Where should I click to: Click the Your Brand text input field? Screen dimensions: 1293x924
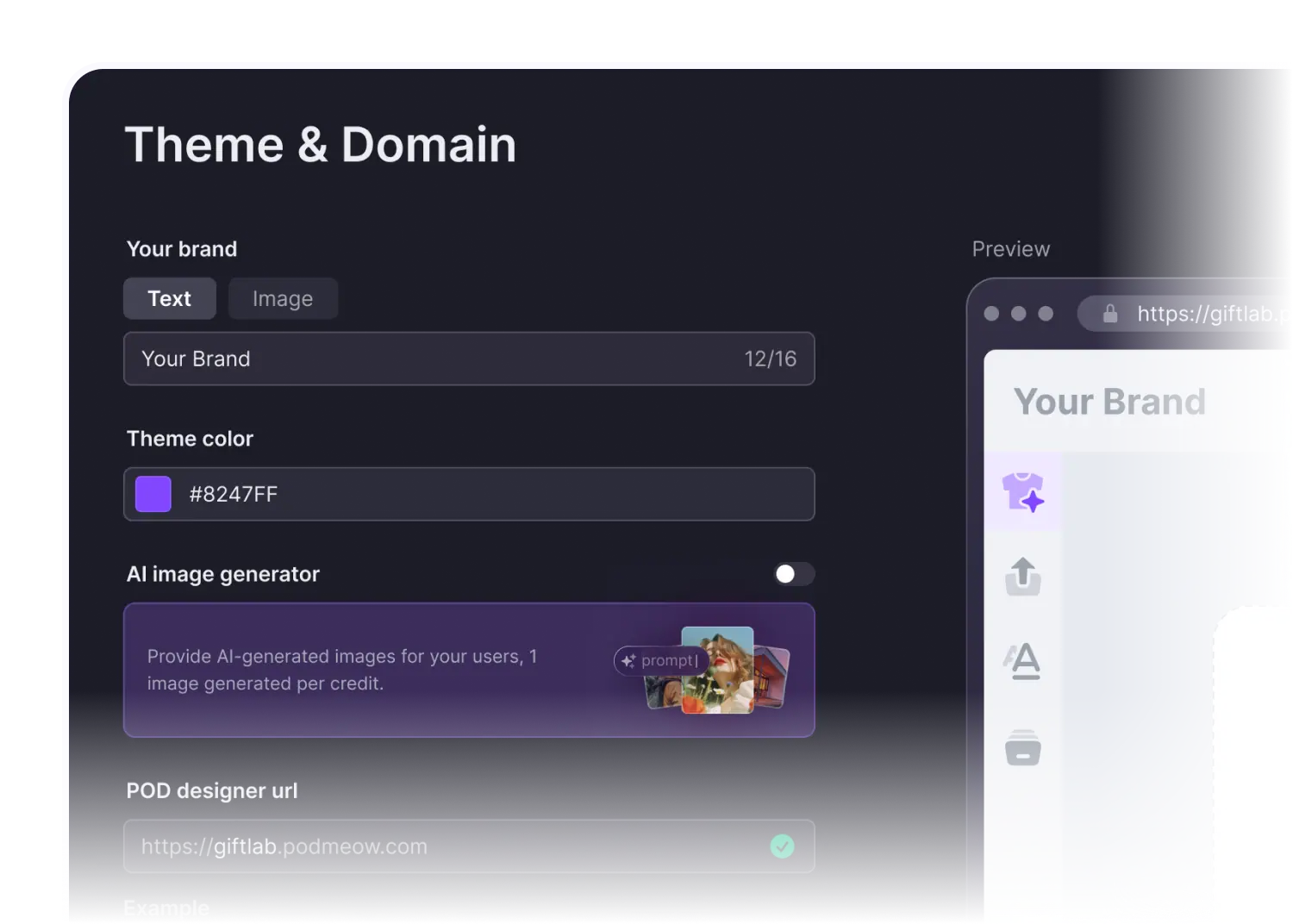coord(469,359)
